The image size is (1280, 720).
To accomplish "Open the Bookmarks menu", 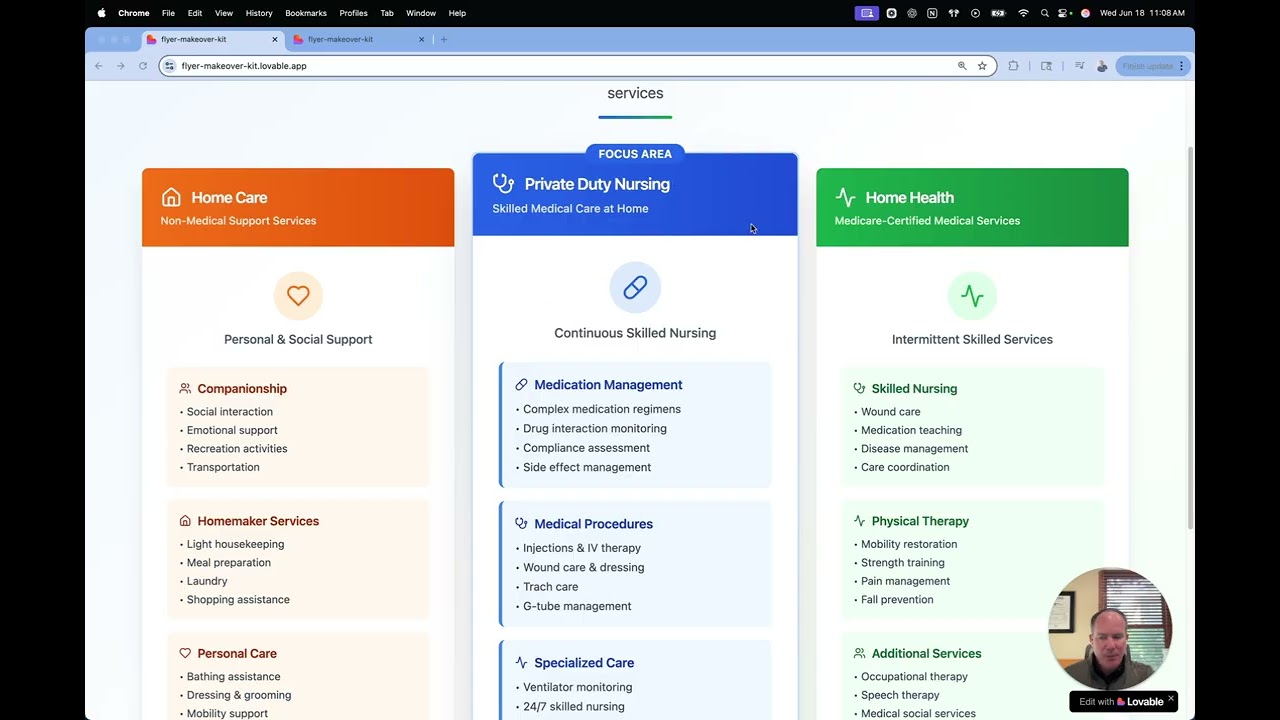I will pos(306,13).
